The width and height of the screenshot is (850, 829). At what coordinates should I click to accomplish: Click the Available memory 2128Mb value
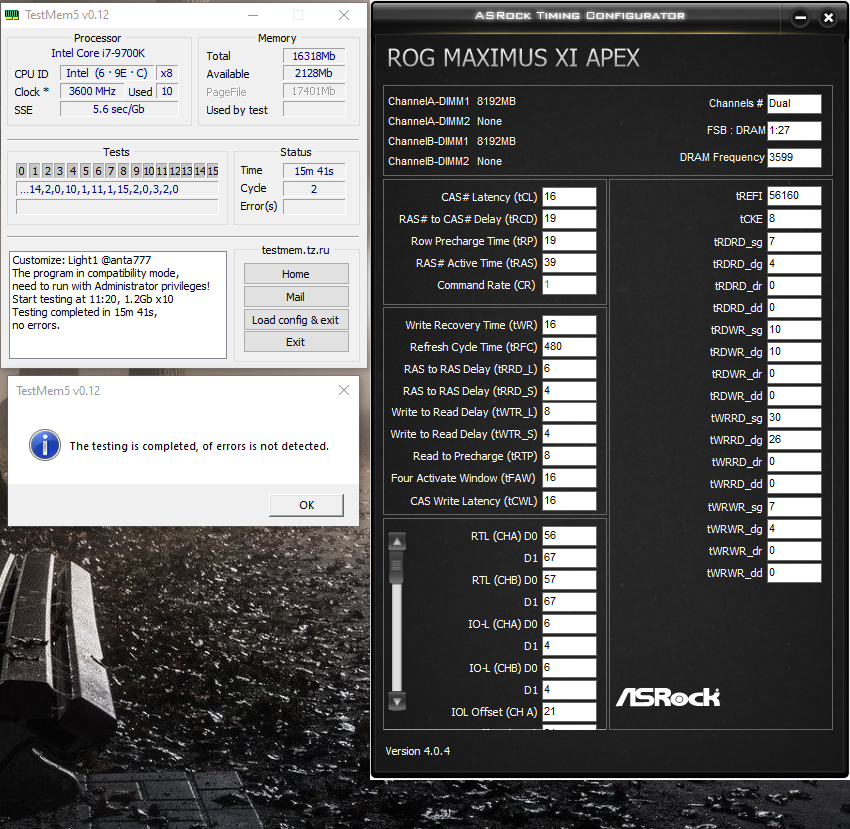click(313, 73)
